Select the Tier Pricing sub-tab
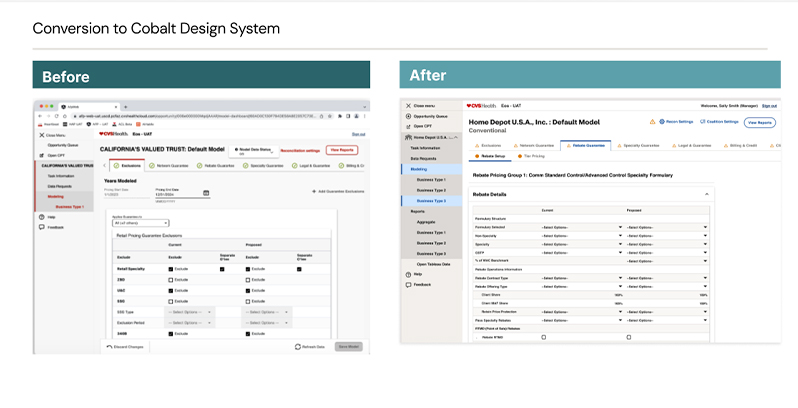Screen dimensions: 798x408 pyautogui.click(x=531, y=156)
